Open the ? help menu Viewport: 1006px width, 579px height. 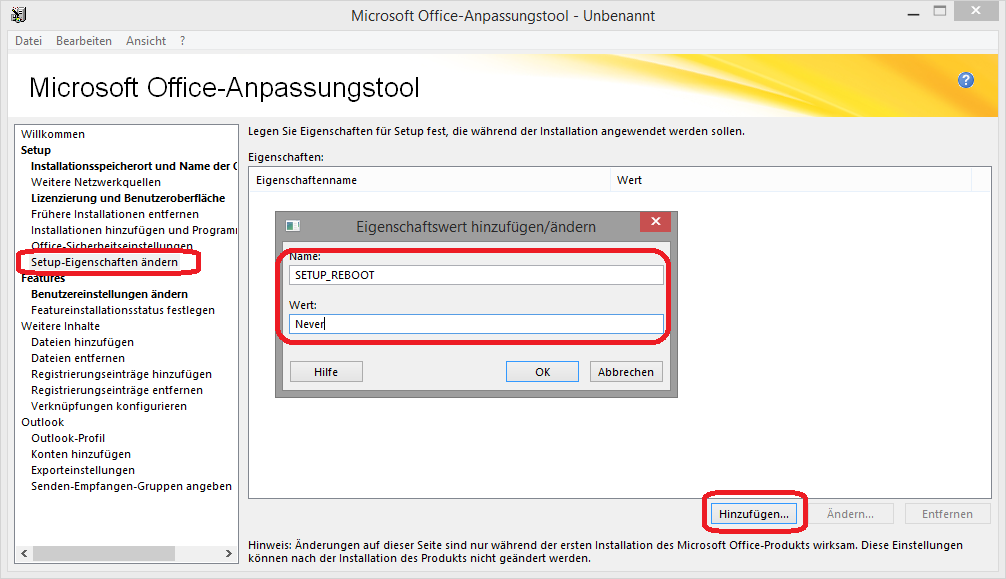pos(183,41)
